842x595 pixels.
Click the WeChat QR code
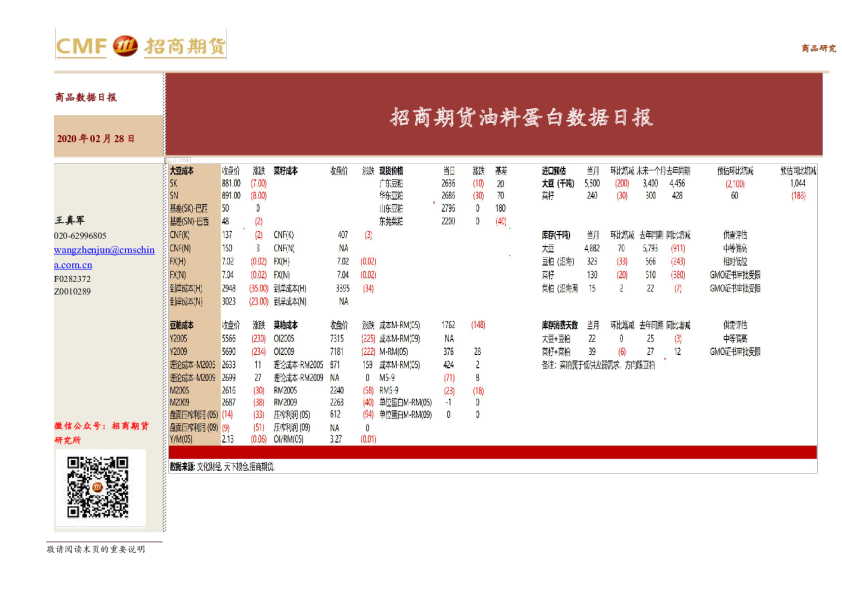click(x=98, y=488)
